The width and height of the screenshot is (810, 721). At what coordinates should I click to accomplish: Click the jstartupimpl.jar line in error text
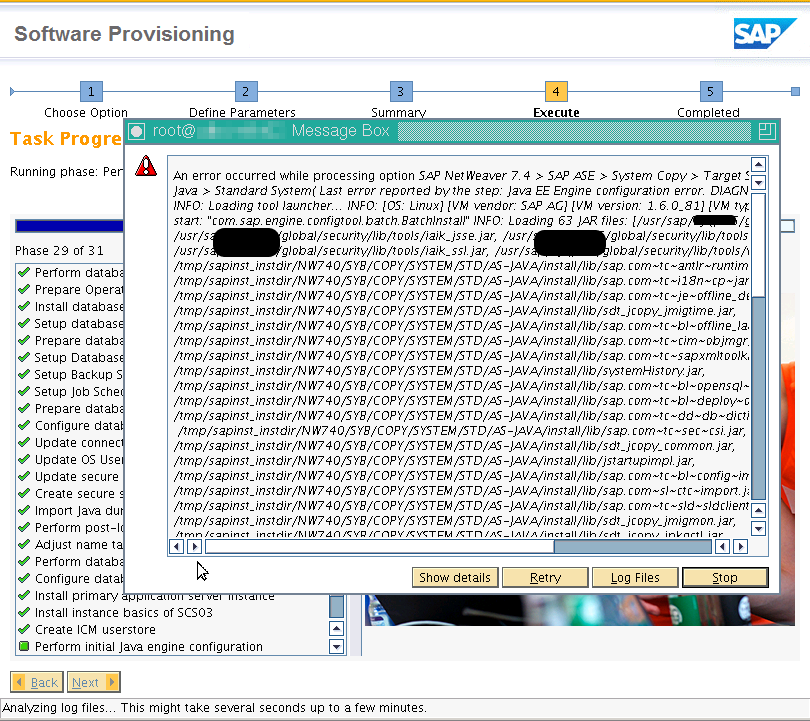point(434,461)
